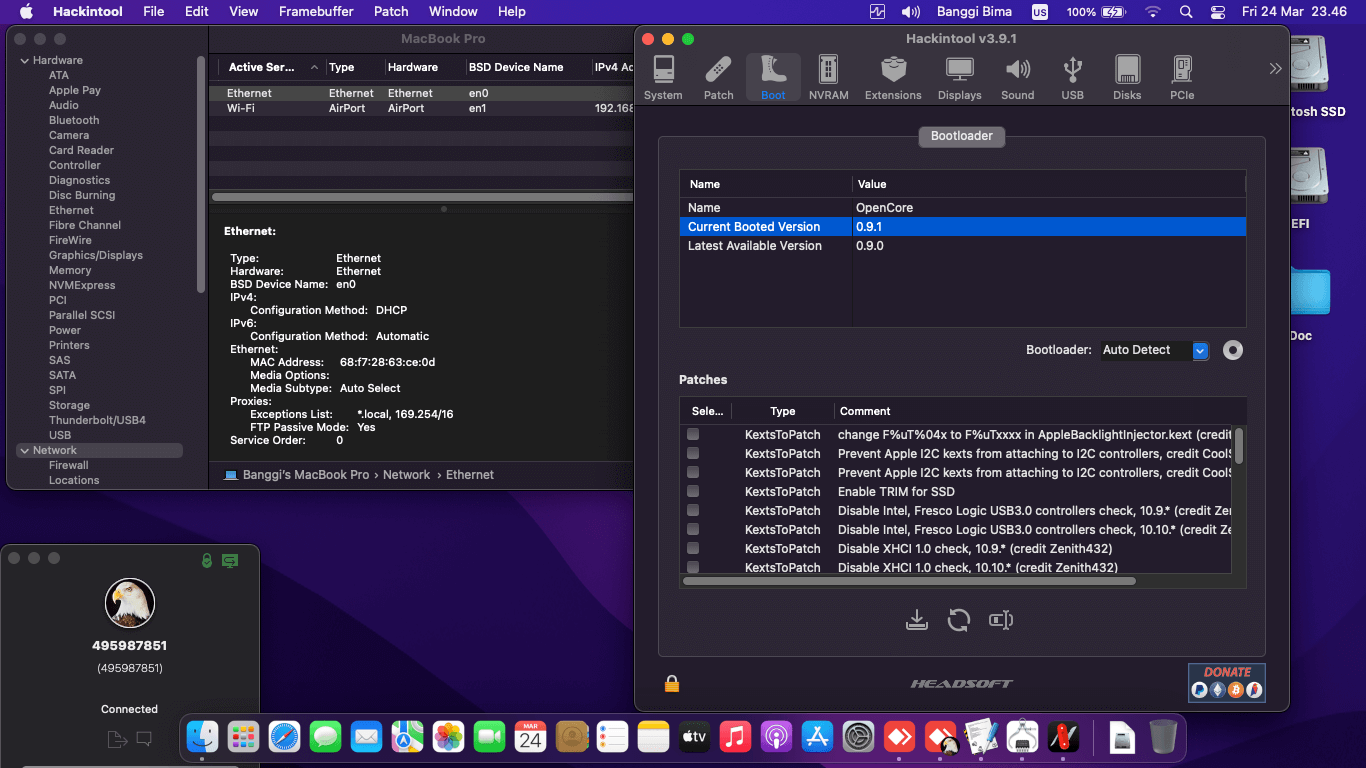This screenshot has height=768, width=1366.
Task: Click the file transfer icon in AnyDesk window
Action: [x=117, y=739]
